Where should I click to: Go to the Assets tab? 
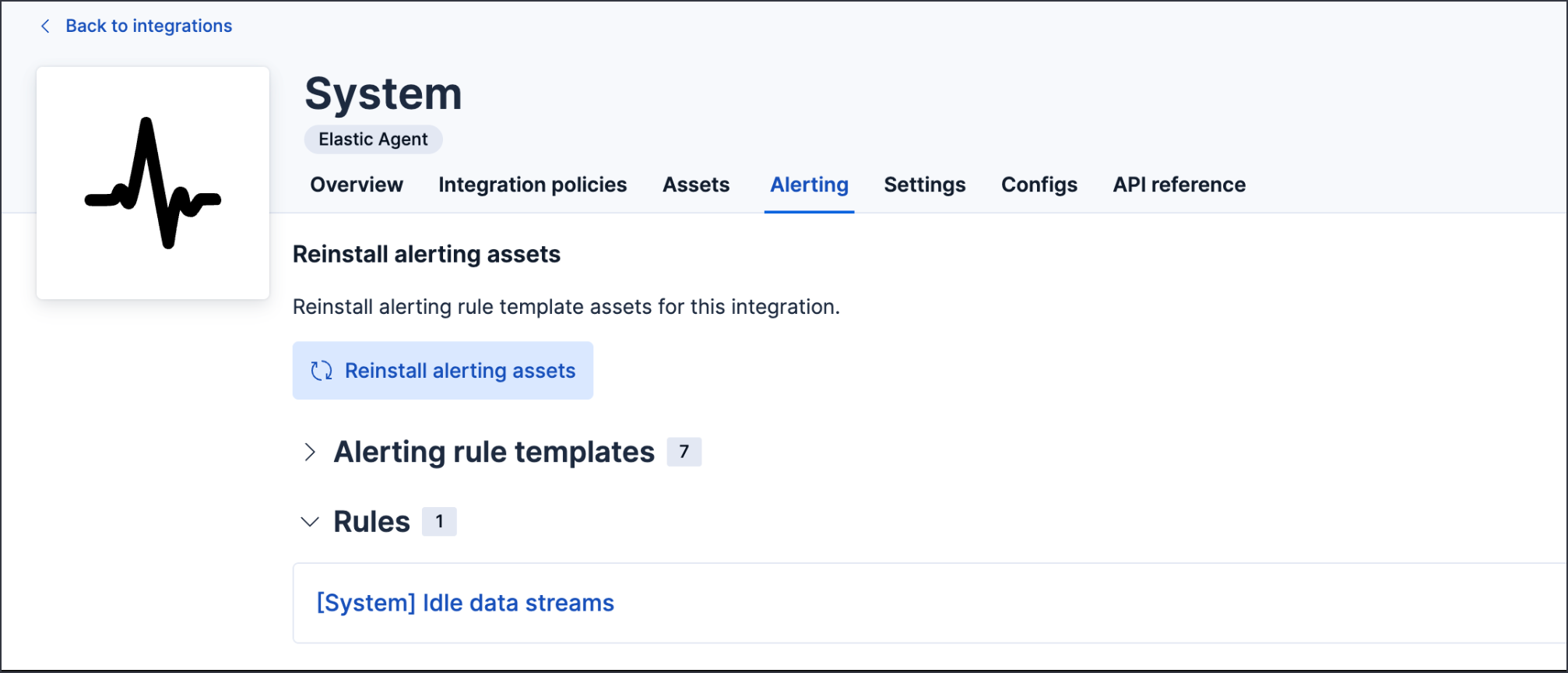click(696, 185)
